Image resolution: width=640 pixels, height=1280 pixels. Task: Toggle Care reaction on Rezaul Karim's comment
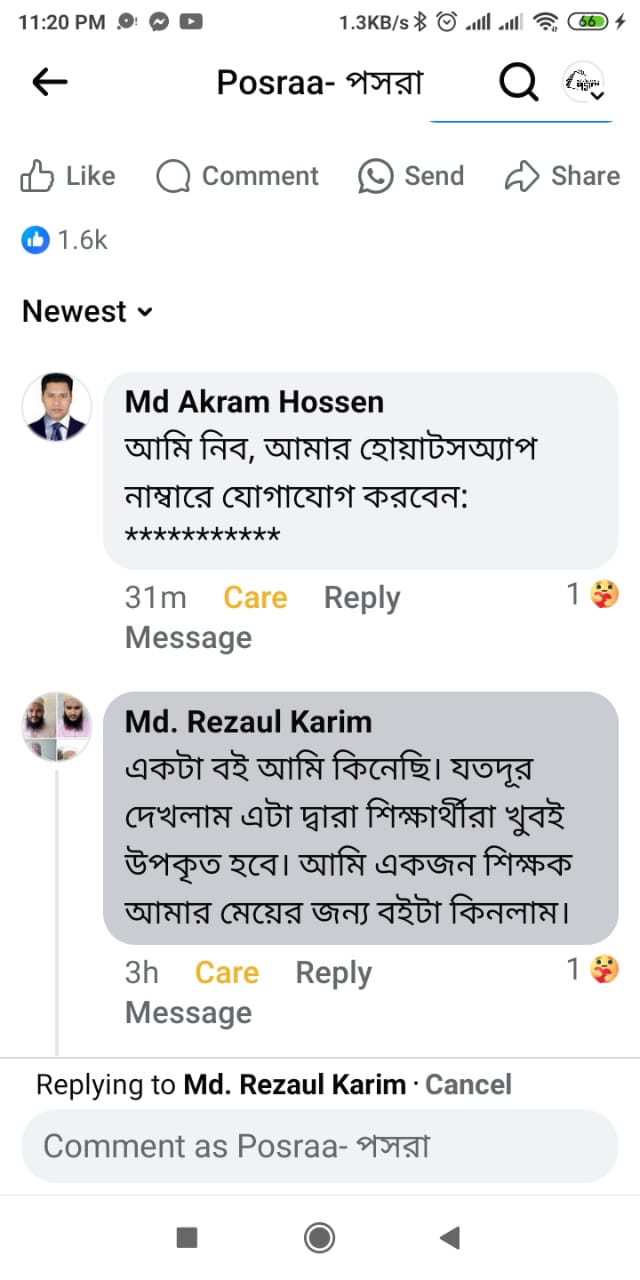(x=227, y=973)
